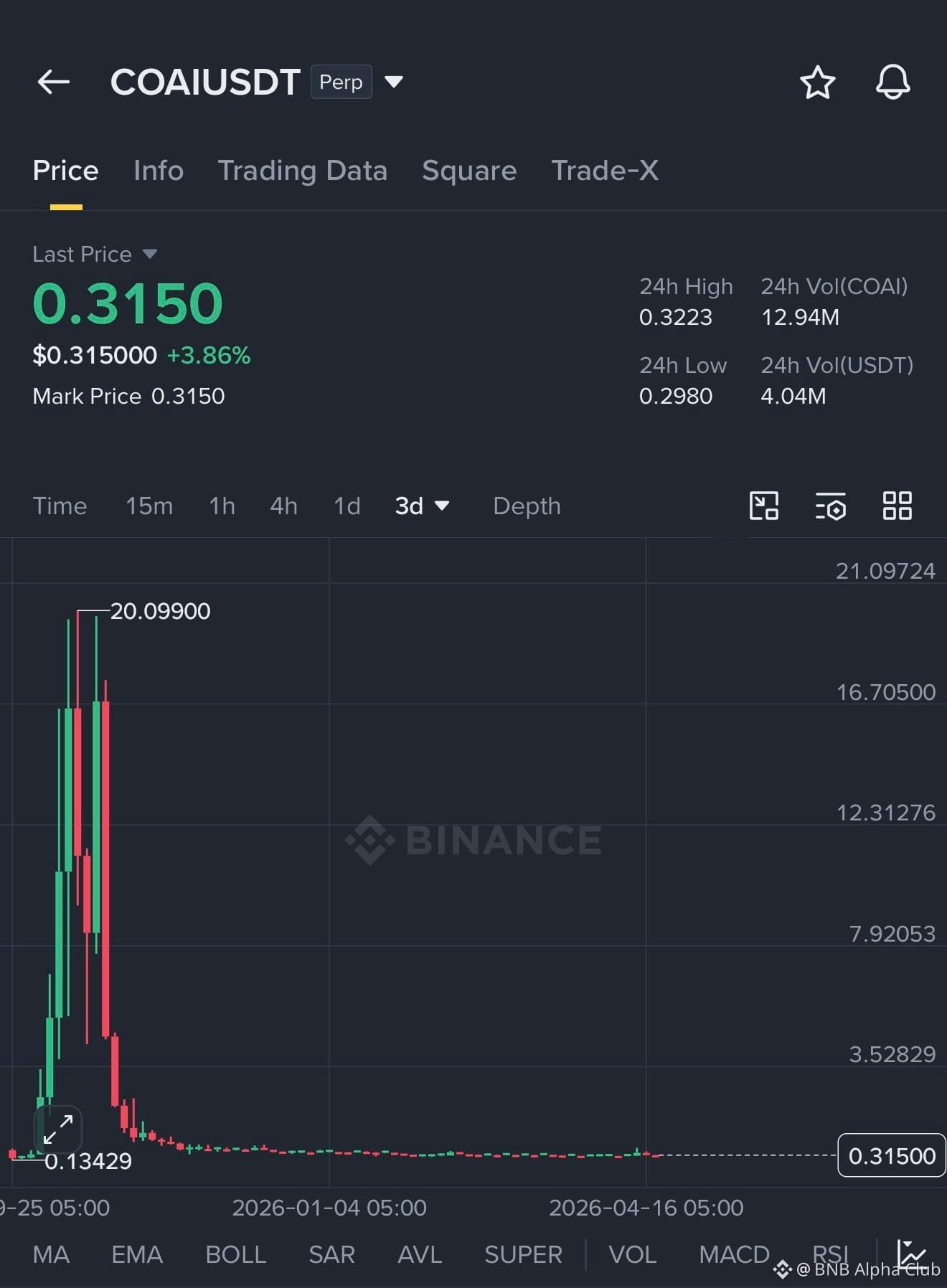Select the 15m interval
The width and height of the screenshot is (947, 1288).
tap(149, 506)
